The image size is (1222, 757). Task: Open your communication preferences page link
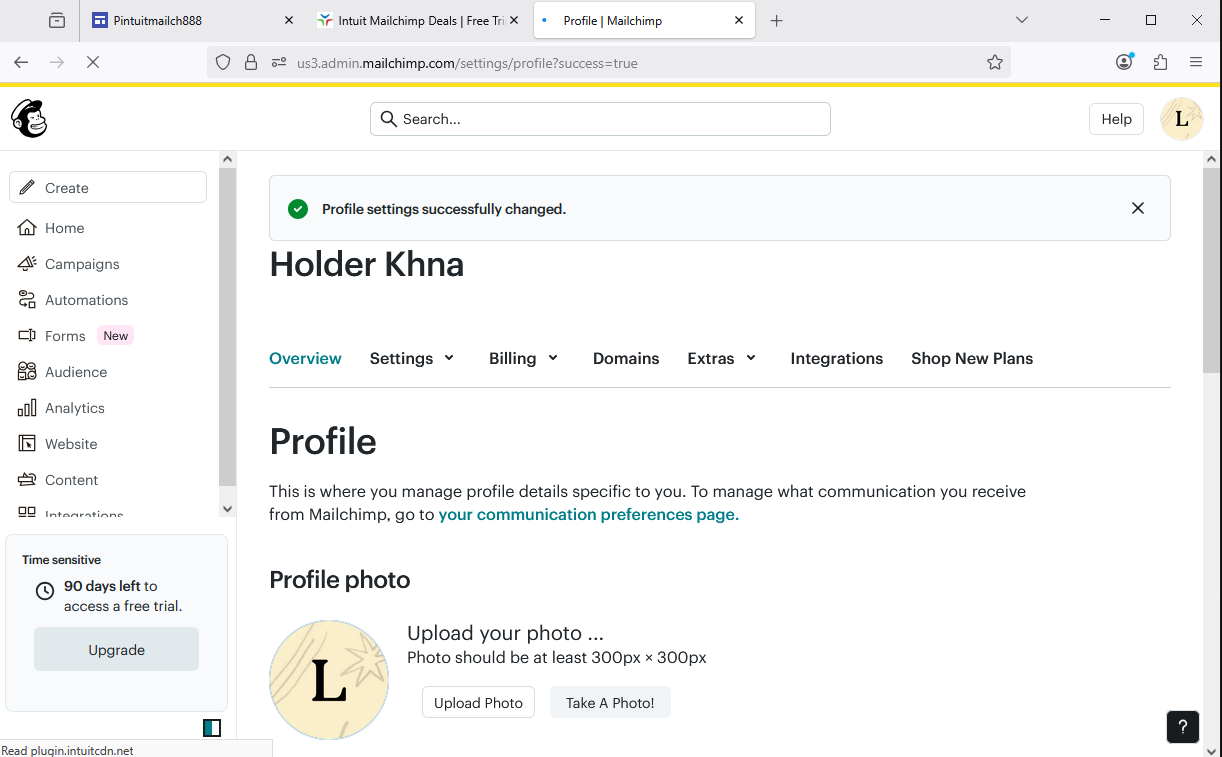pyautogui.click(x=588, y=515)
